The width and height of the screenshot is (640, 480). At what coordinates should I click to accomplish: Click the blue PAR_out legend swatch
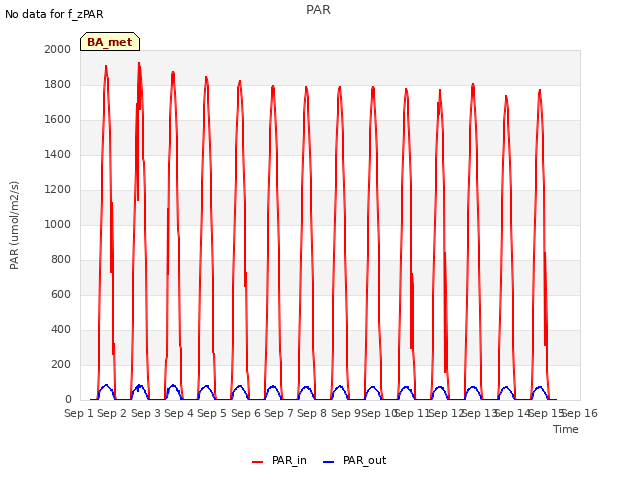329,462
